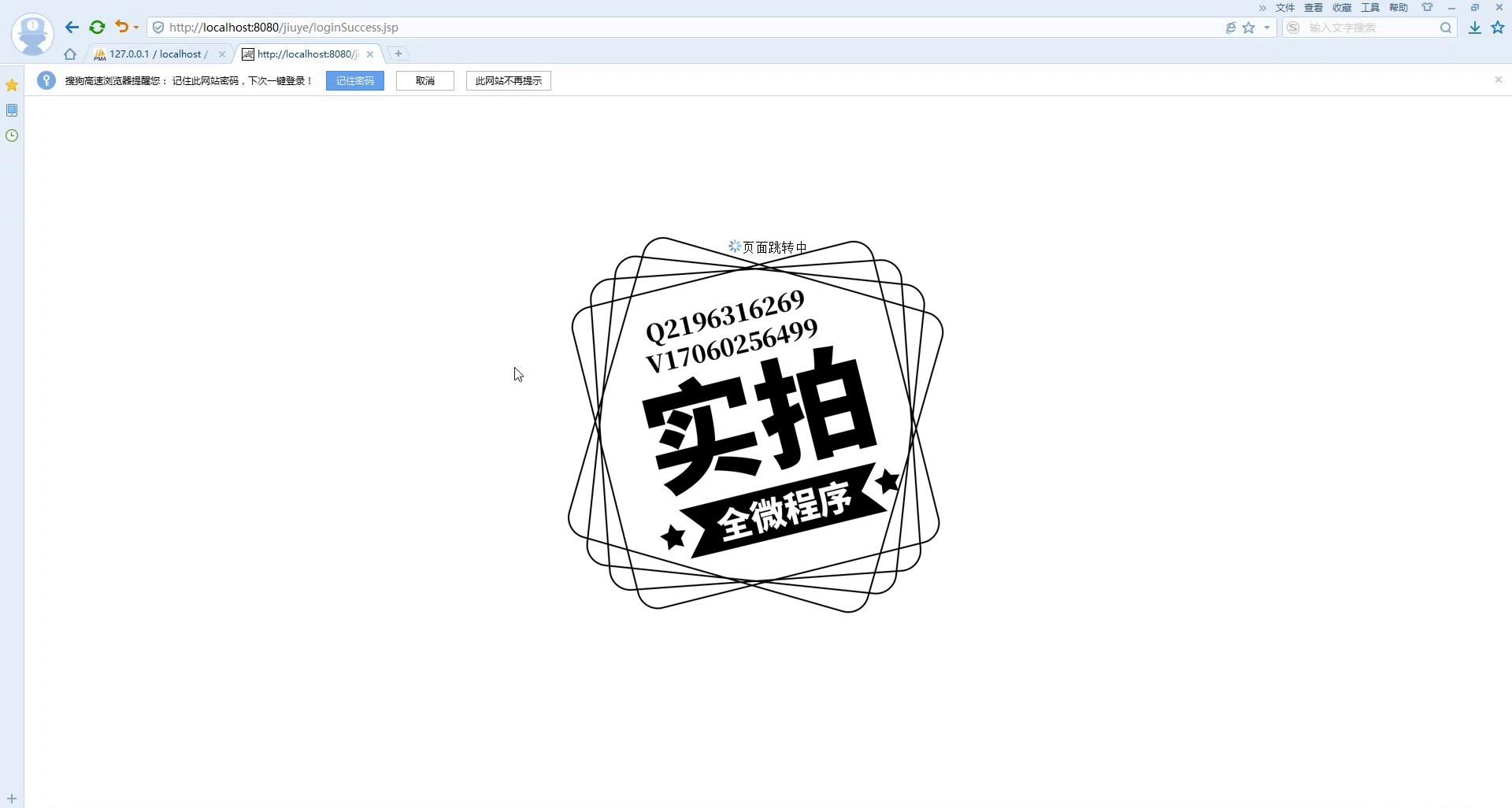Expand the hidden menu chevron », left of 文件

click(x=1262, y=8)
